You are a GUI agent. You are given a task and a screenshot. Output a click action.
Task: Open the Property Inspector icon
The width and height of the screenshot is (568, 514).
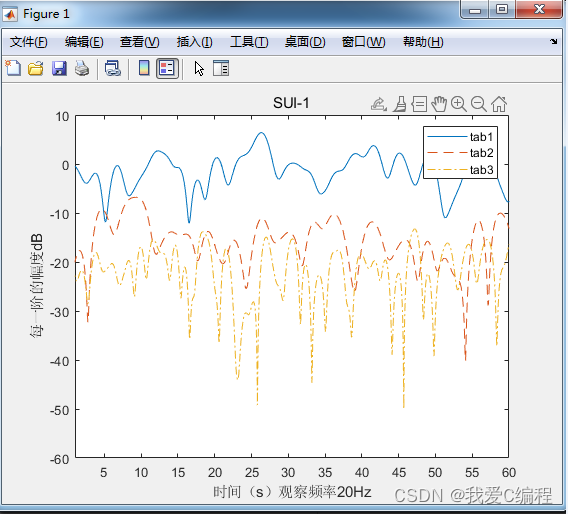click(x=221, y=68)
